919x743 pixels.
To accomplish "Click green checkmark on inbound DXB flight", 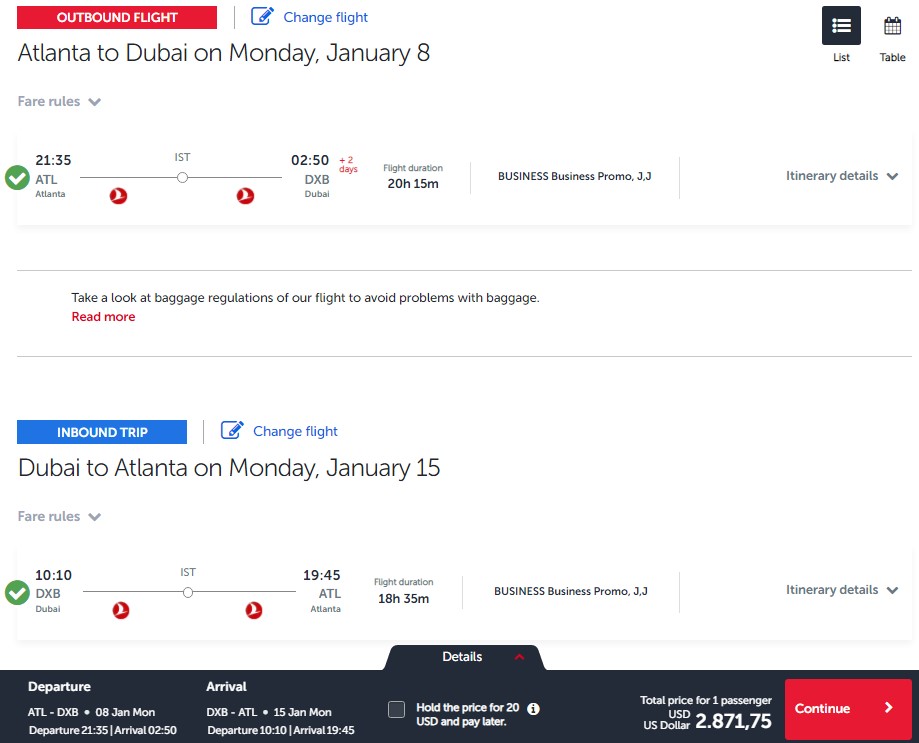I will 18,592.
